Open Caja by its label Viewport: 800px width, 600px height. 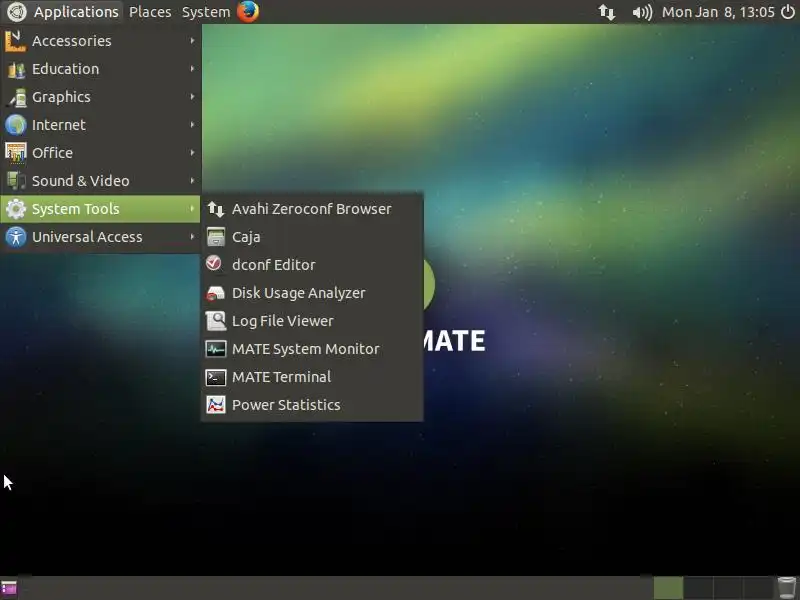246,237
